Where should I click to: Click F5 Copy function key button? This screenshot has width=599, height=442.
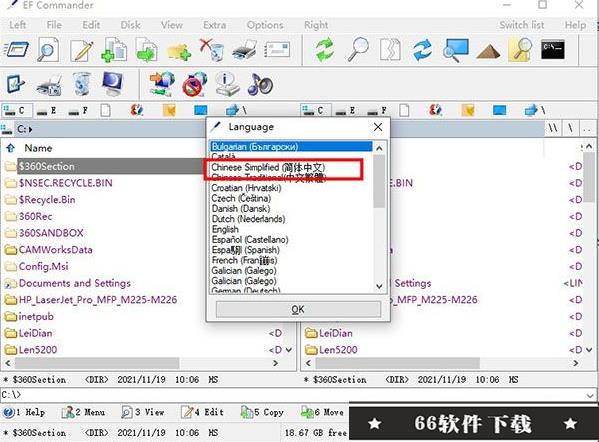coord(262,412)
